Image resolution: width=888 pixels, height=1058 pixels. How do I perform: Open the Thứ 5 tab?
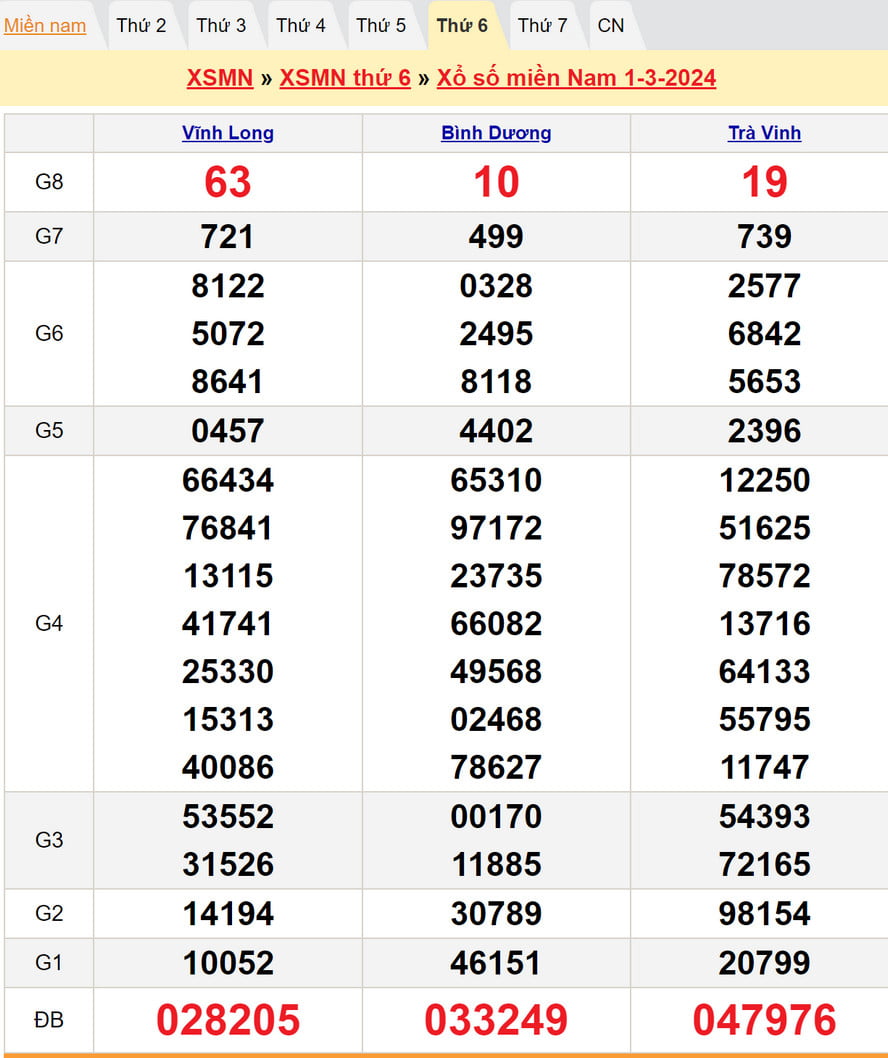[x=381, y=26]
